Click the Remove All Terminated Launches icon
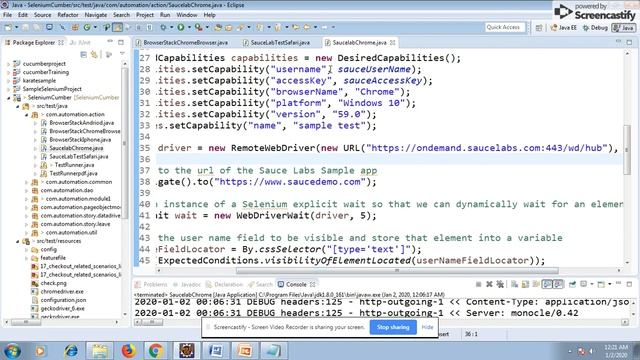The height and width of the screenshot is (360, 640). pyautogui.click(x=500, y=284)
